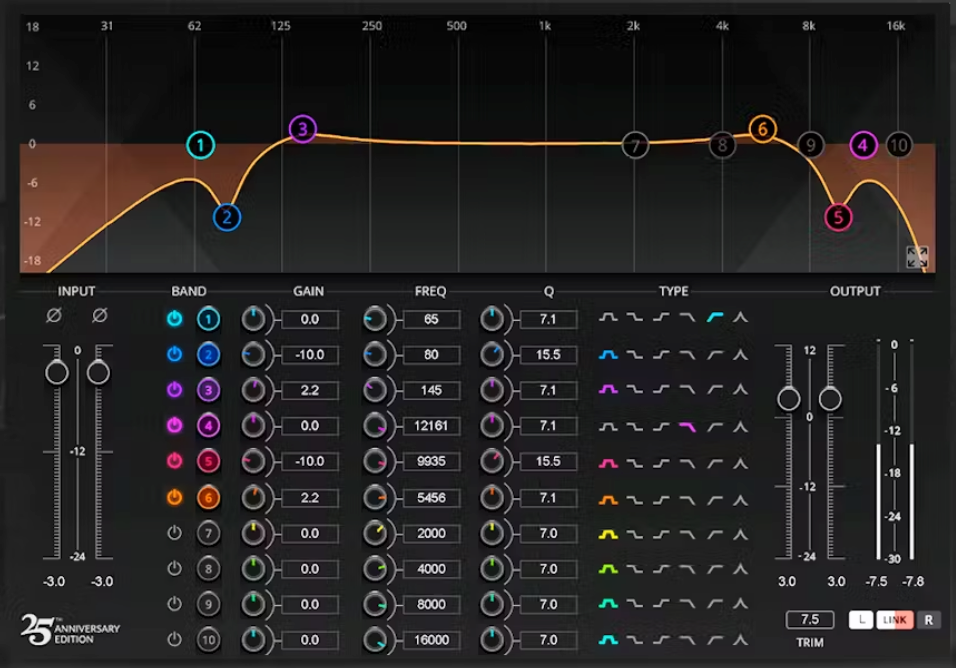Select the R channel button
Image resolution: width=956 pixels, height=668 pixels.
(x=927, y=620)
